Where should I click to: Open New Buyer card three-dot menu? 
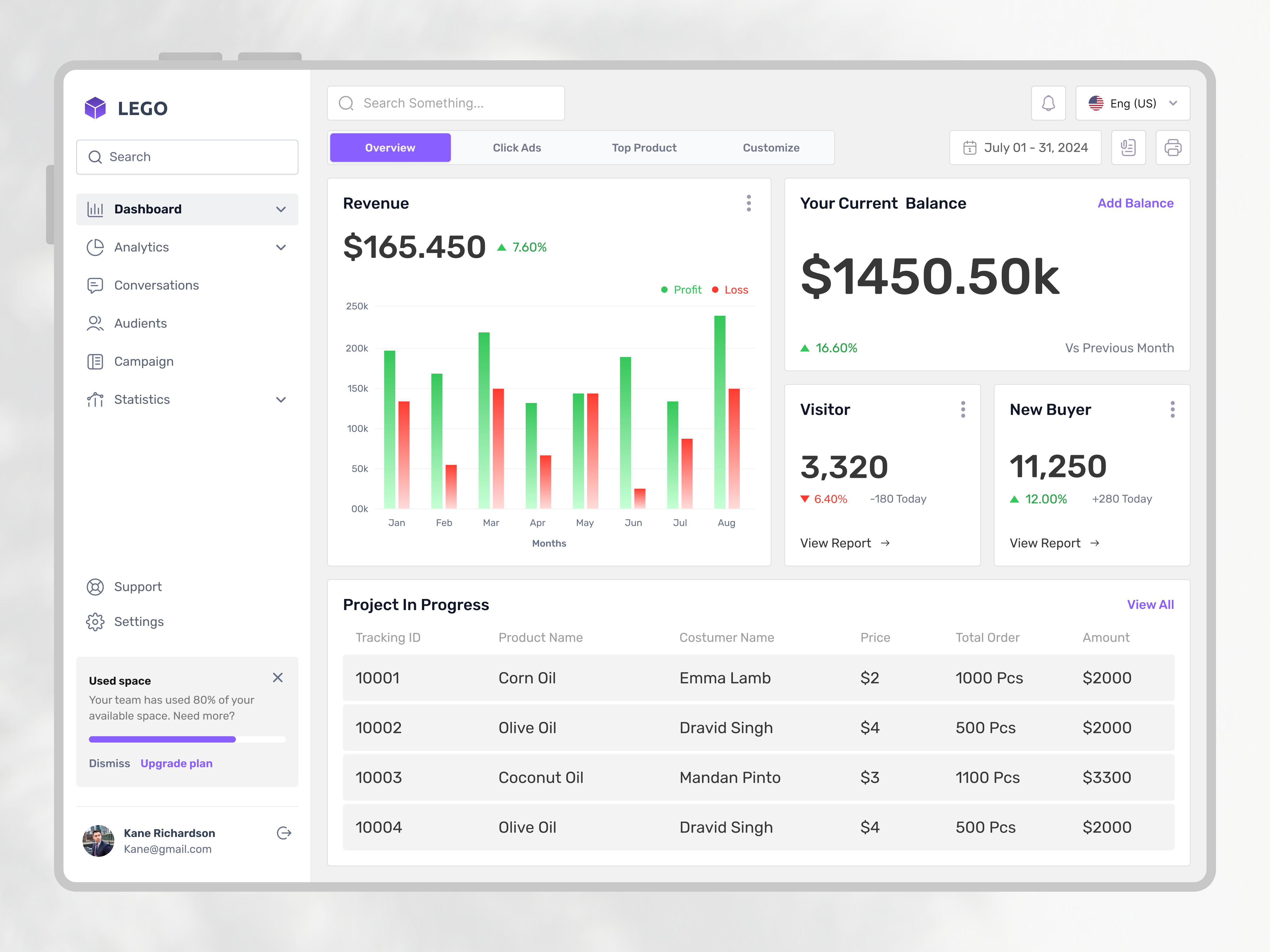point(1172,409)
